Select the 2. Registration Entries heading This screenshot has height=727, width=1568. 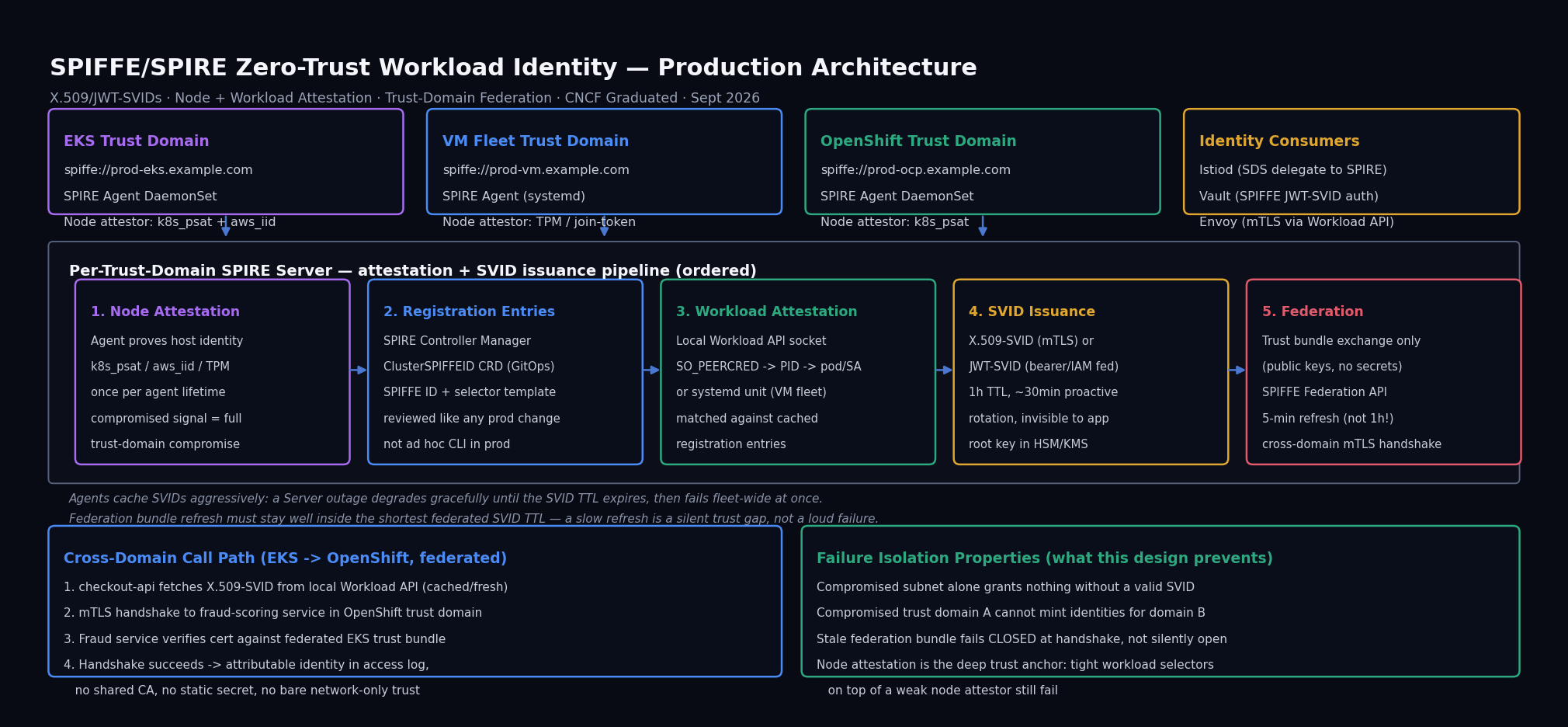469,311
